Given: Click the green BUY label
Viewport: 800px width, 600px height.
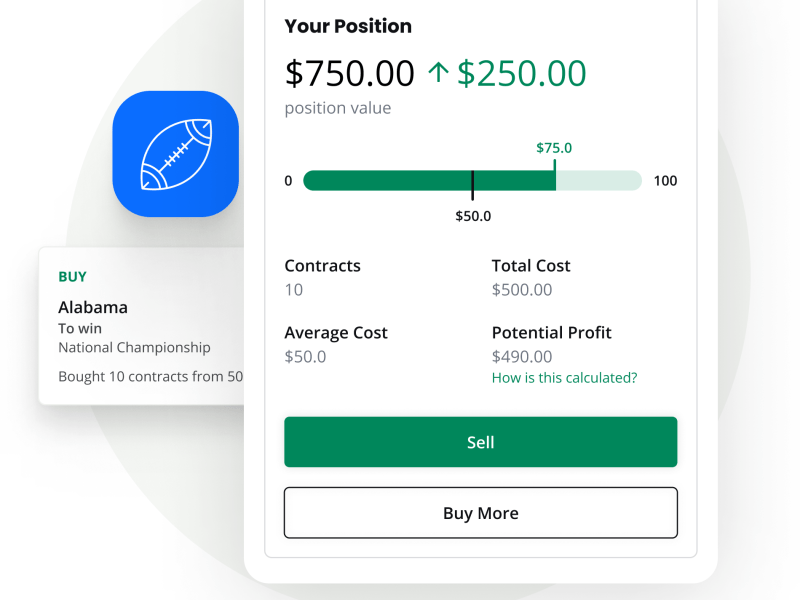Looking at the screenshot, I should point(72,277).
